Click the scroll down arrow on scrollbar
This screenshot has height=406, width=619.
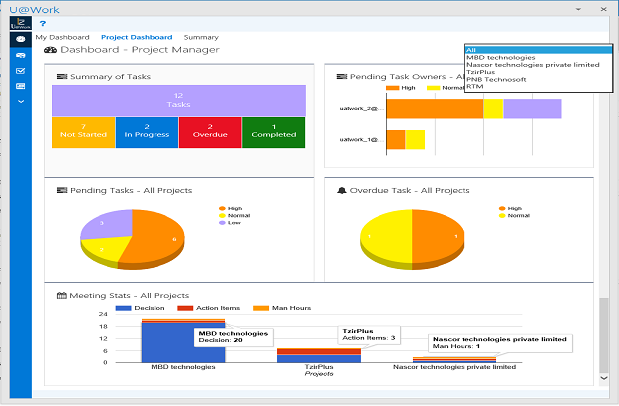[602, 379]
